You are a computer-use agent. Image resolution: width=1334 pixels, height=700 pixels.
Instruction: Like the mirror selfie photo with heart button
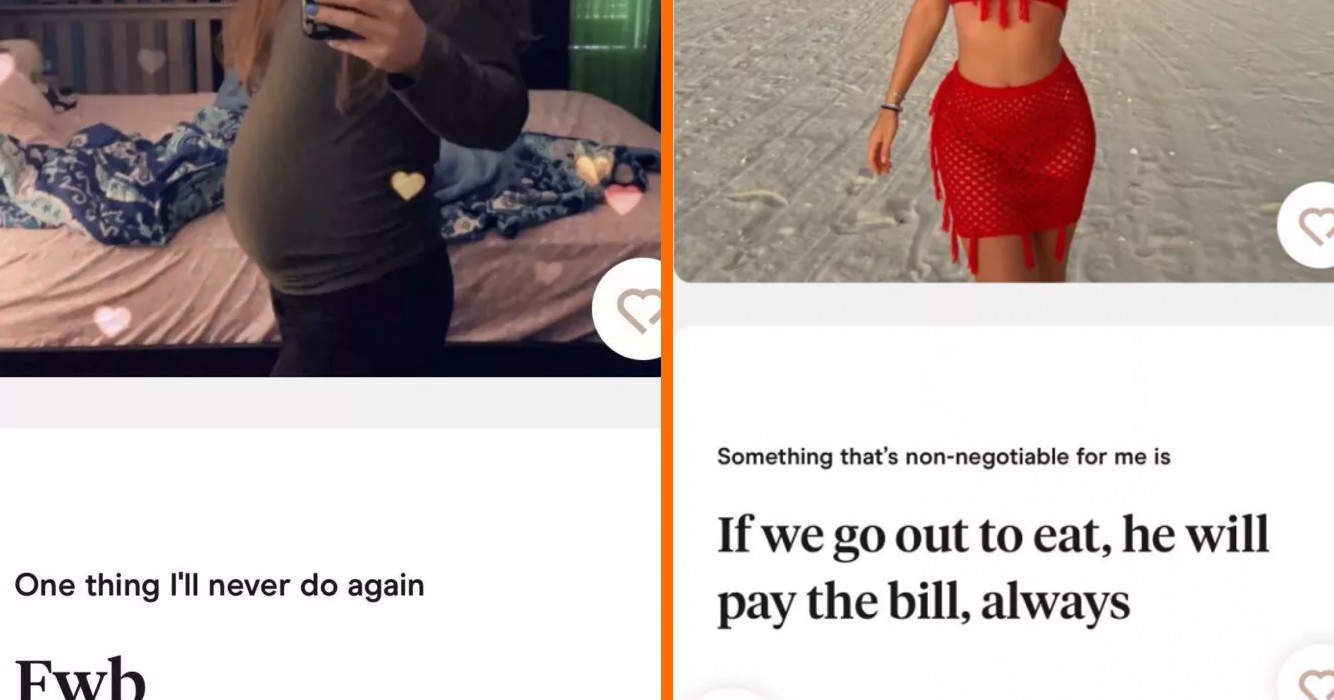[x=627, y=309]
